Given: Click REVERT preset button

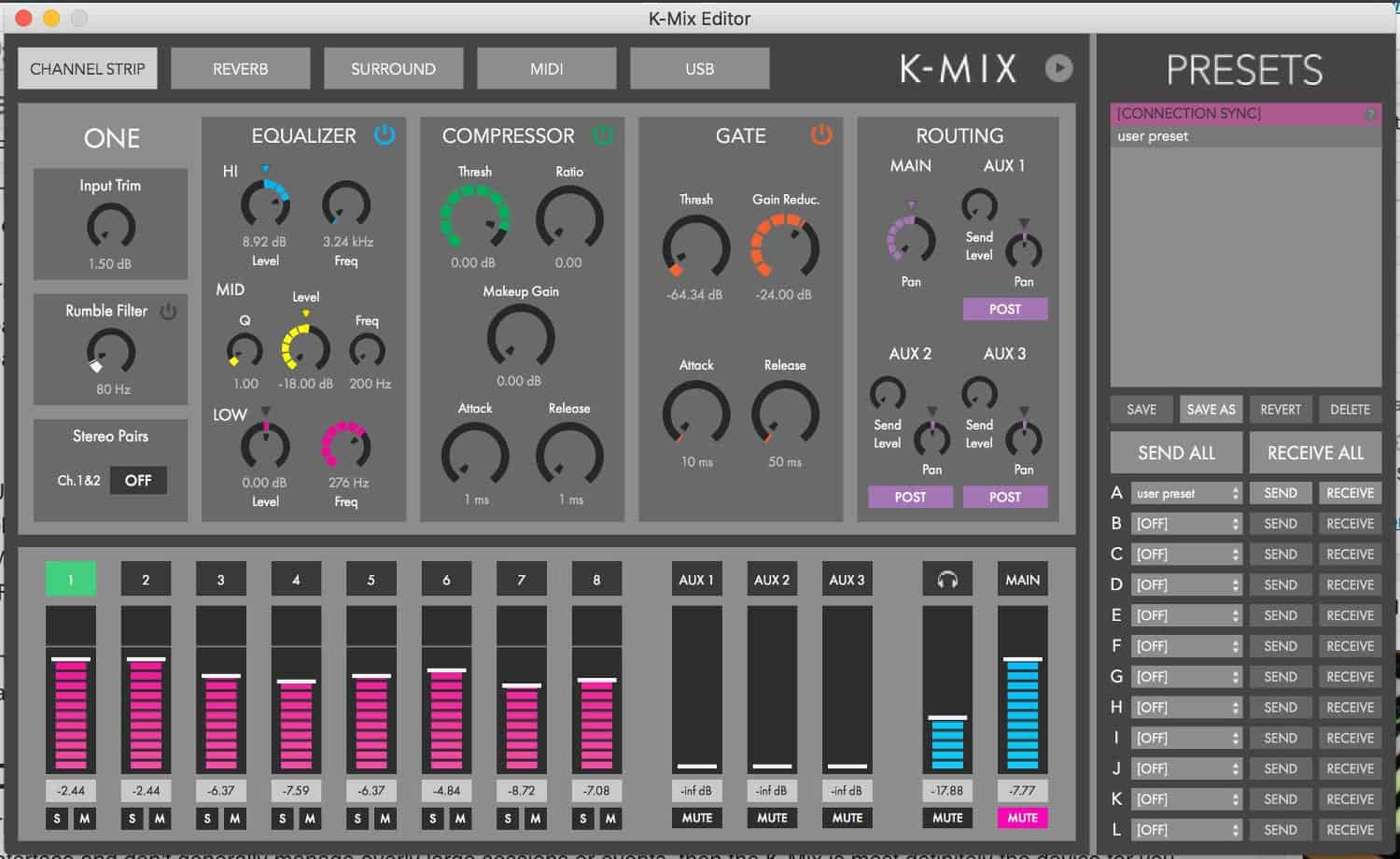Looking at the screenshot, I should click(x=1281, y=409).
